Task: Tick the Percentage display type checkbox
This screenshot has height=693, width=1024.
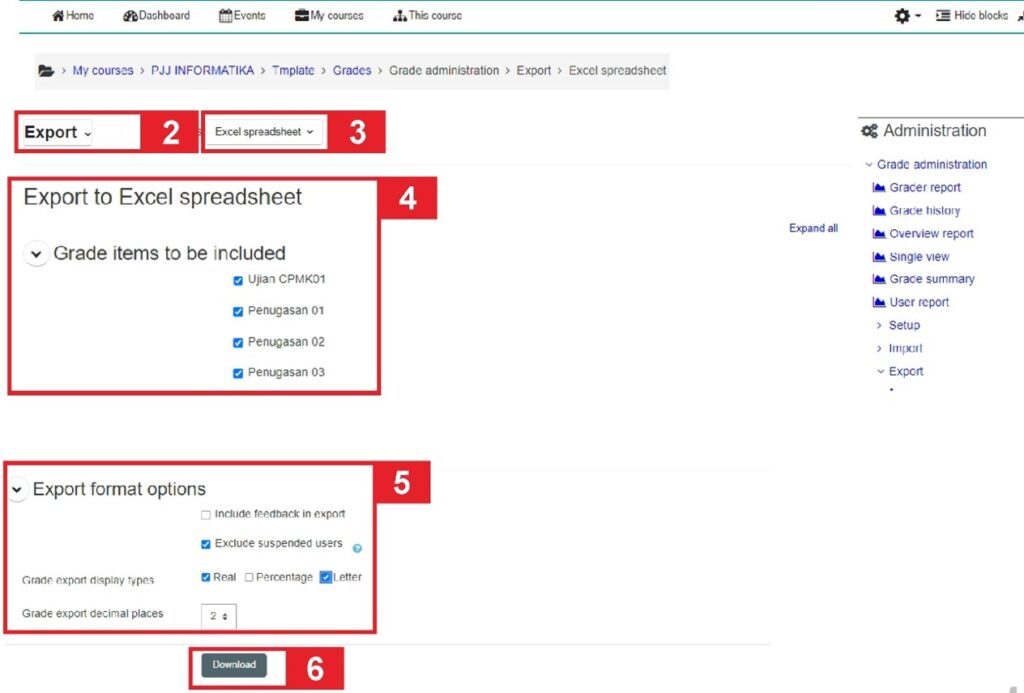Action: tap(249, 578)
